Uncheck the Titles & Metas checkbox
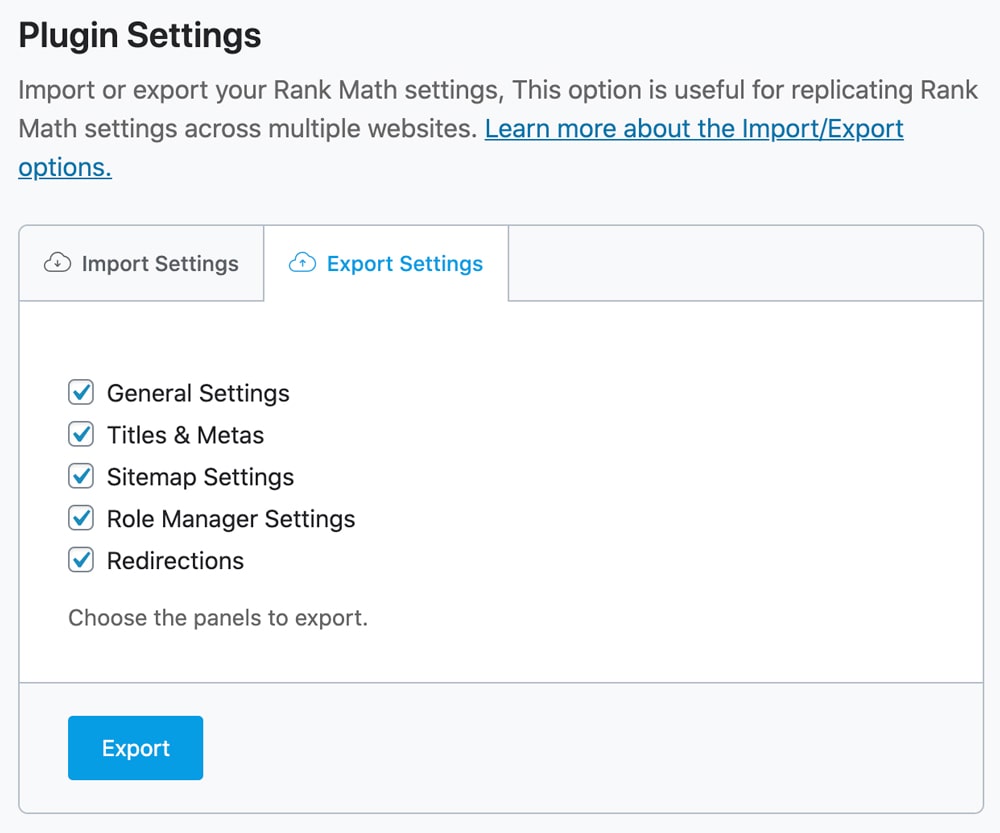 tap(82, 434)
